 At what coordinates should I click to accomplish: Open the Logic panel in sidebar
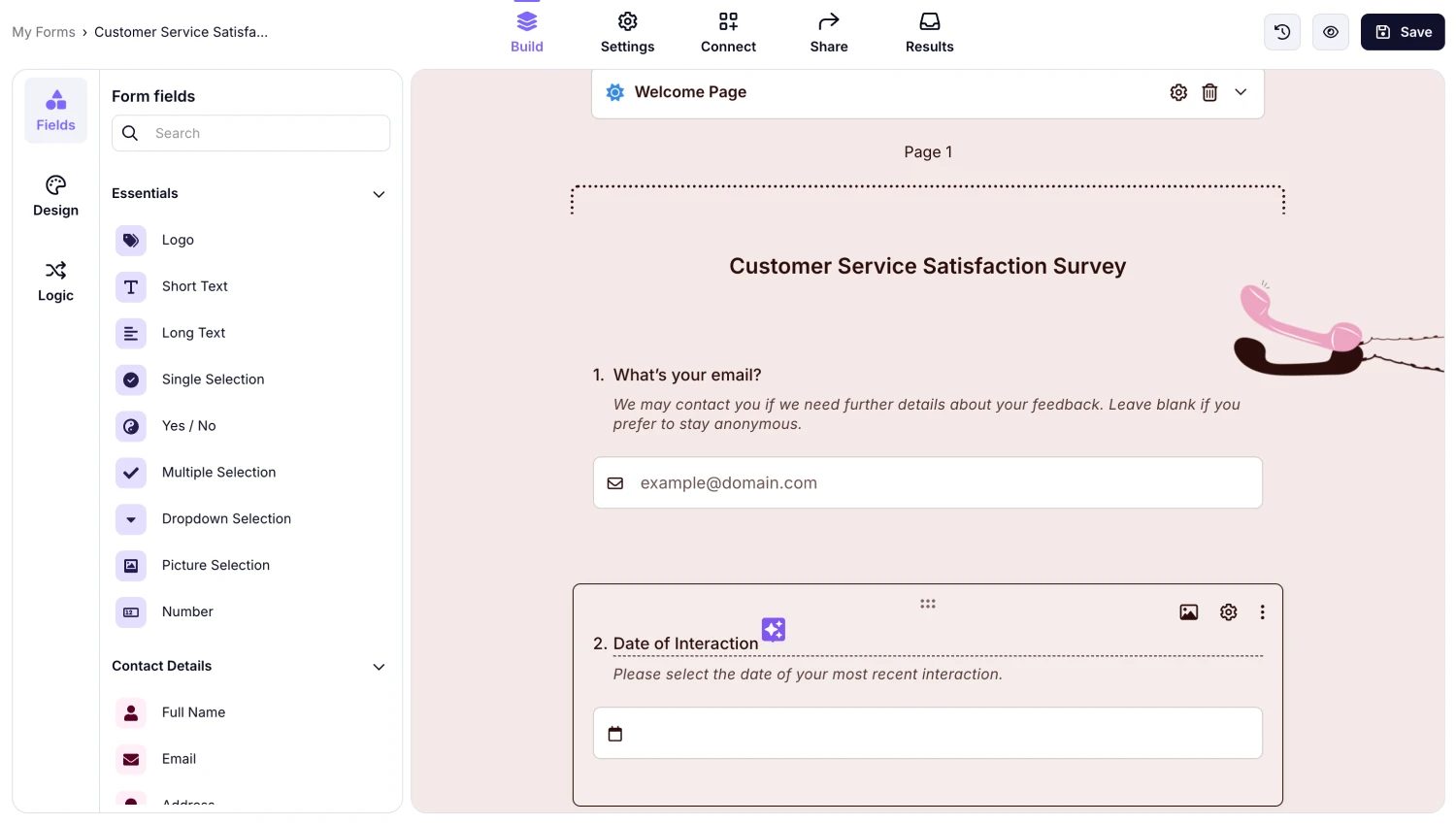click(x=55, y=280)
